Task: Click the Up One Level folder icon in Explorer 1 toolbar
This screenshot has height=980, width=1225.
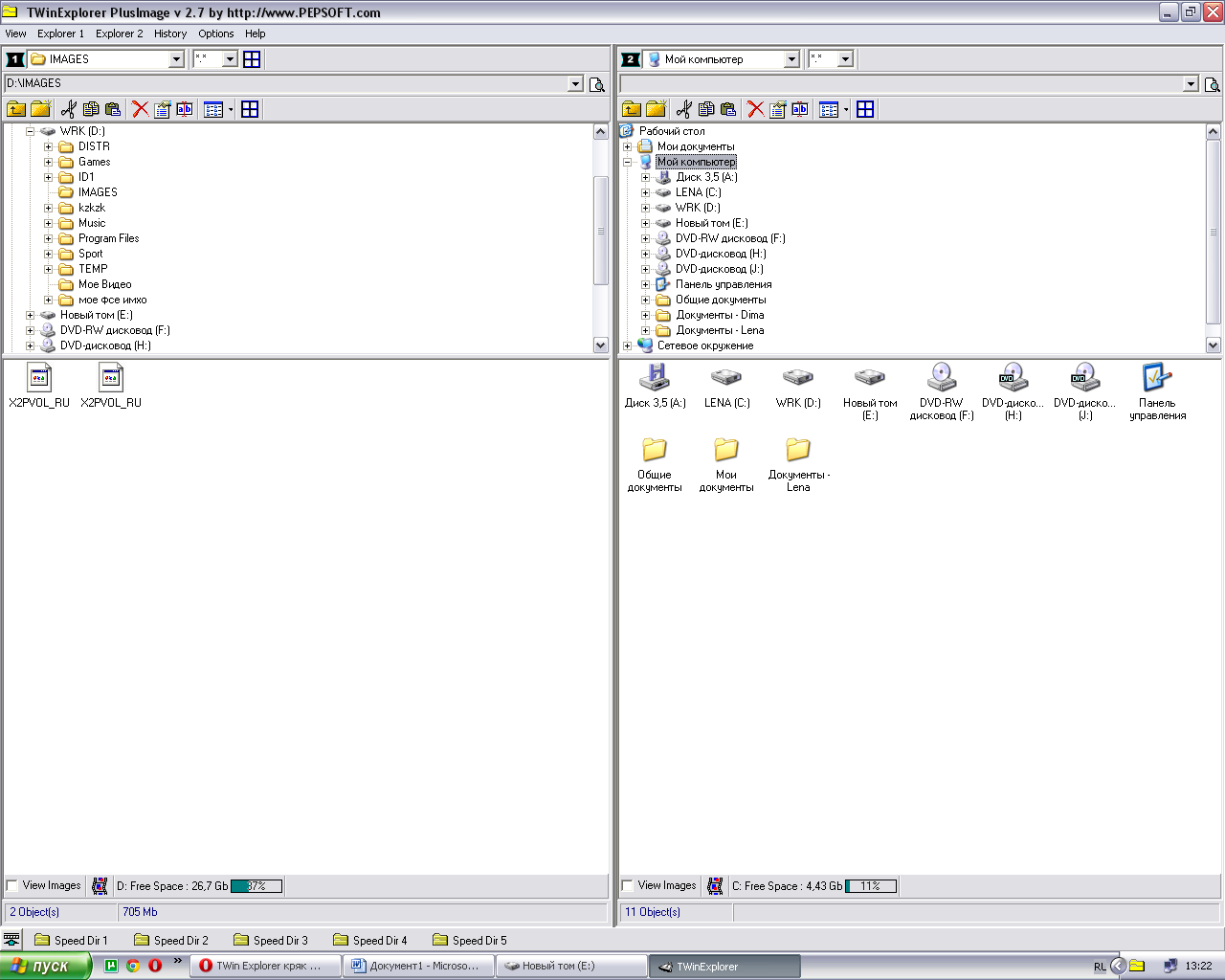Action: point(16,109)
